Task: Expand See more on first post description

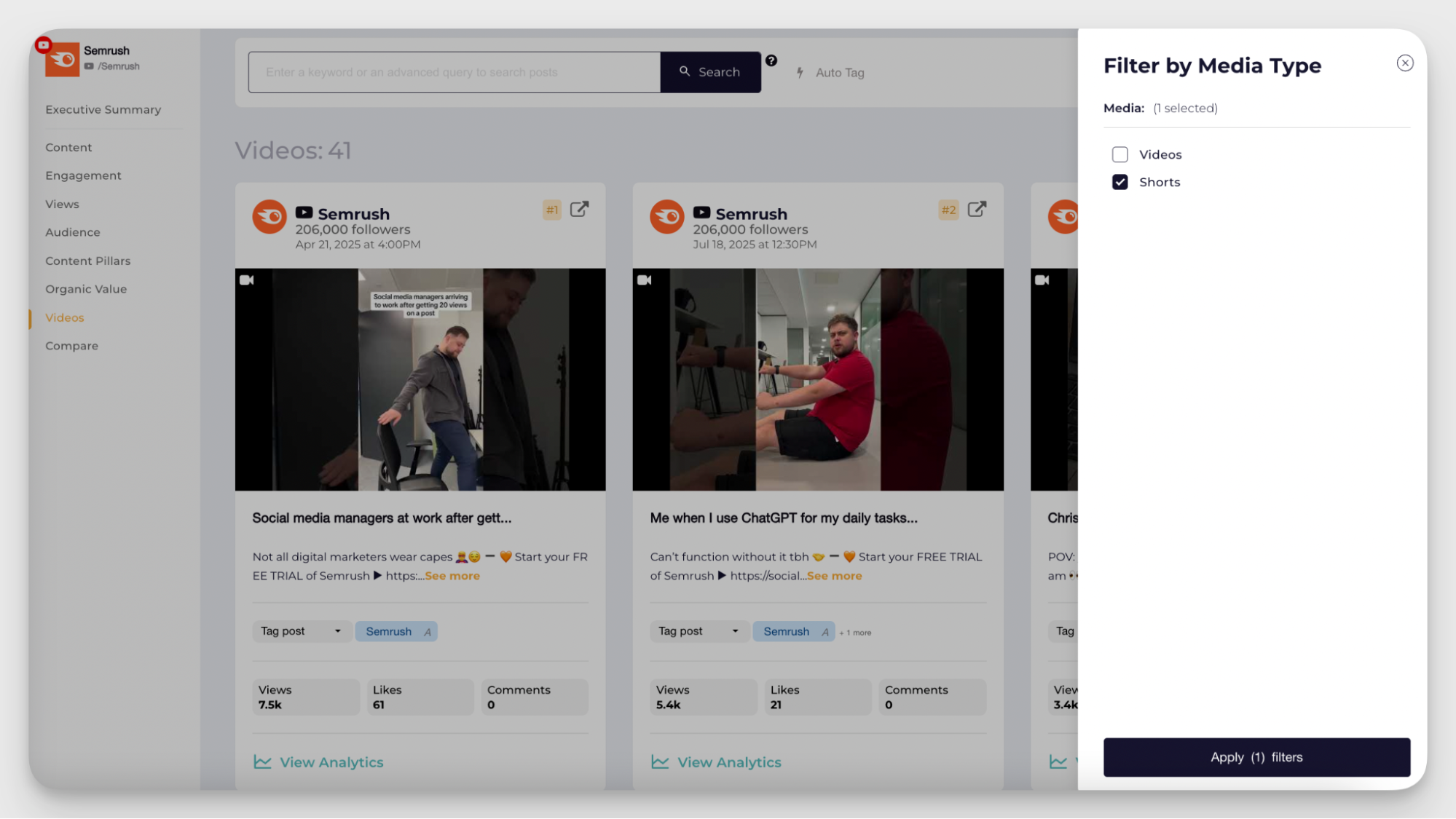Action: 452,576
